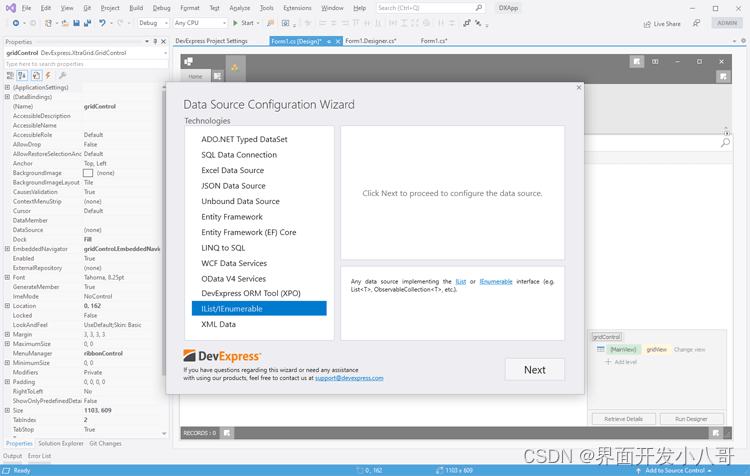Click the Find in Files toolbar icon

[270, 23]
